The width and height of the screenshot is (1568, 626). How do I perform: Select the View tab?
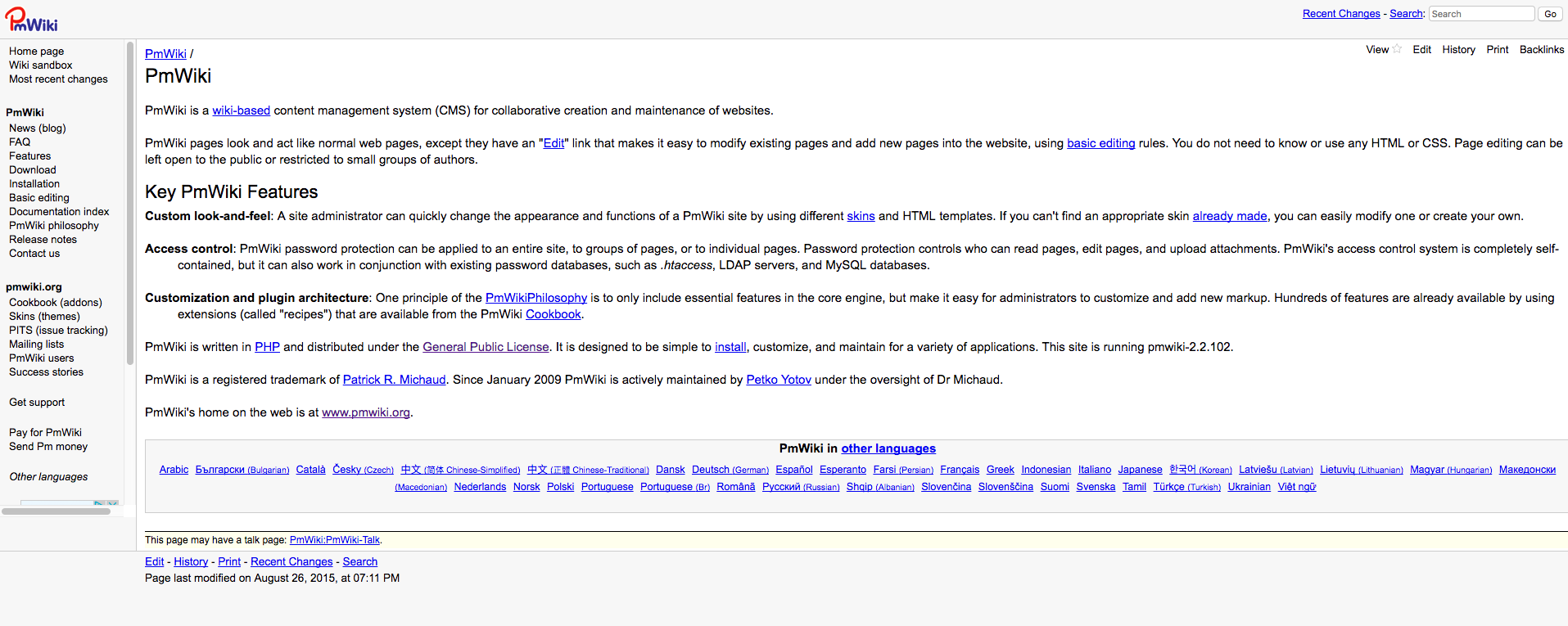1377,50
